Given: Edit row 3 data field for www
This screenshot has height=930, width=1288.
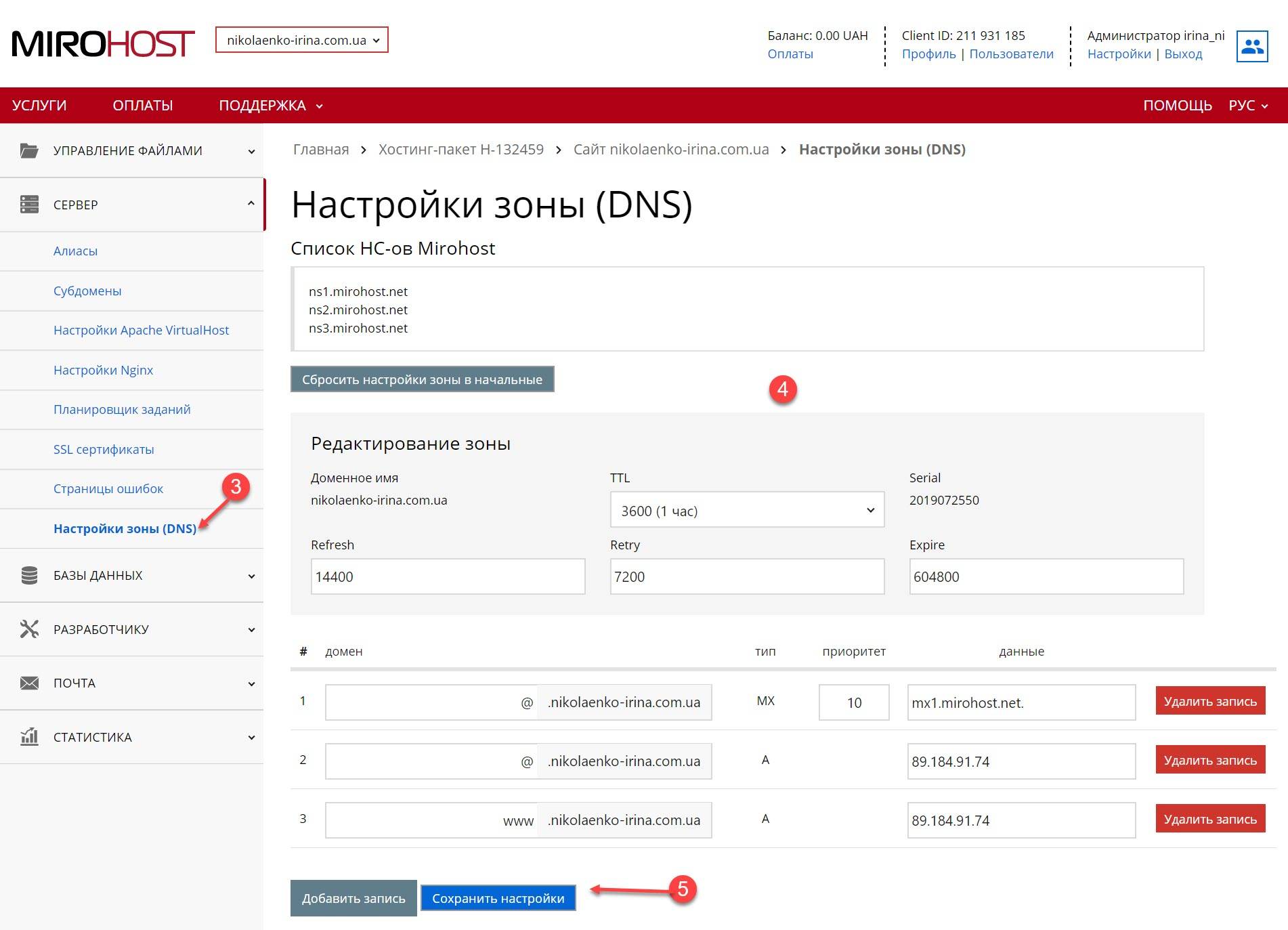Looking at the screenshot, I should [x=1021, y=820].
